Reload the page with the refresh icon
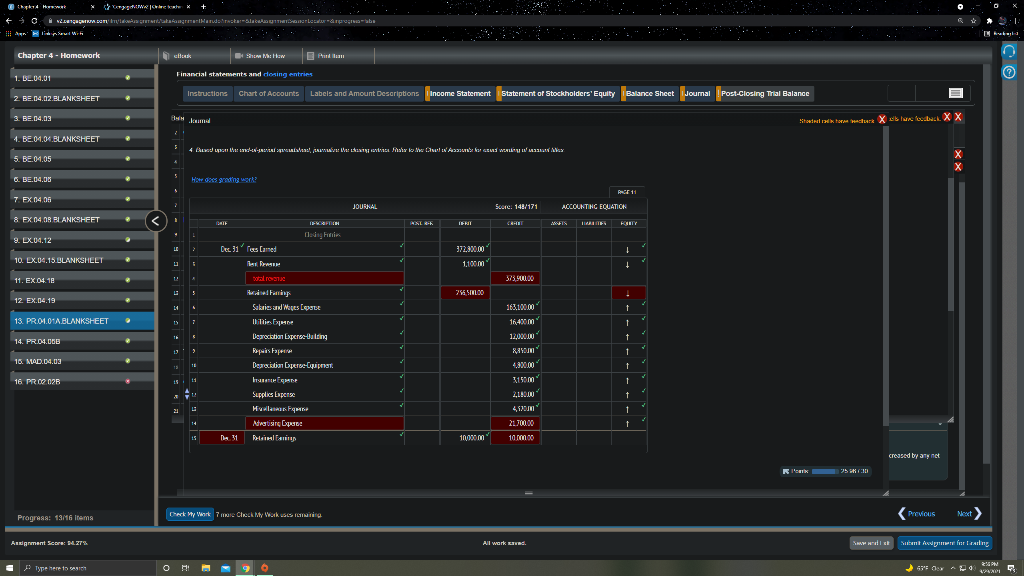Screen dimensions: 1024x576 tap(34, 21)
